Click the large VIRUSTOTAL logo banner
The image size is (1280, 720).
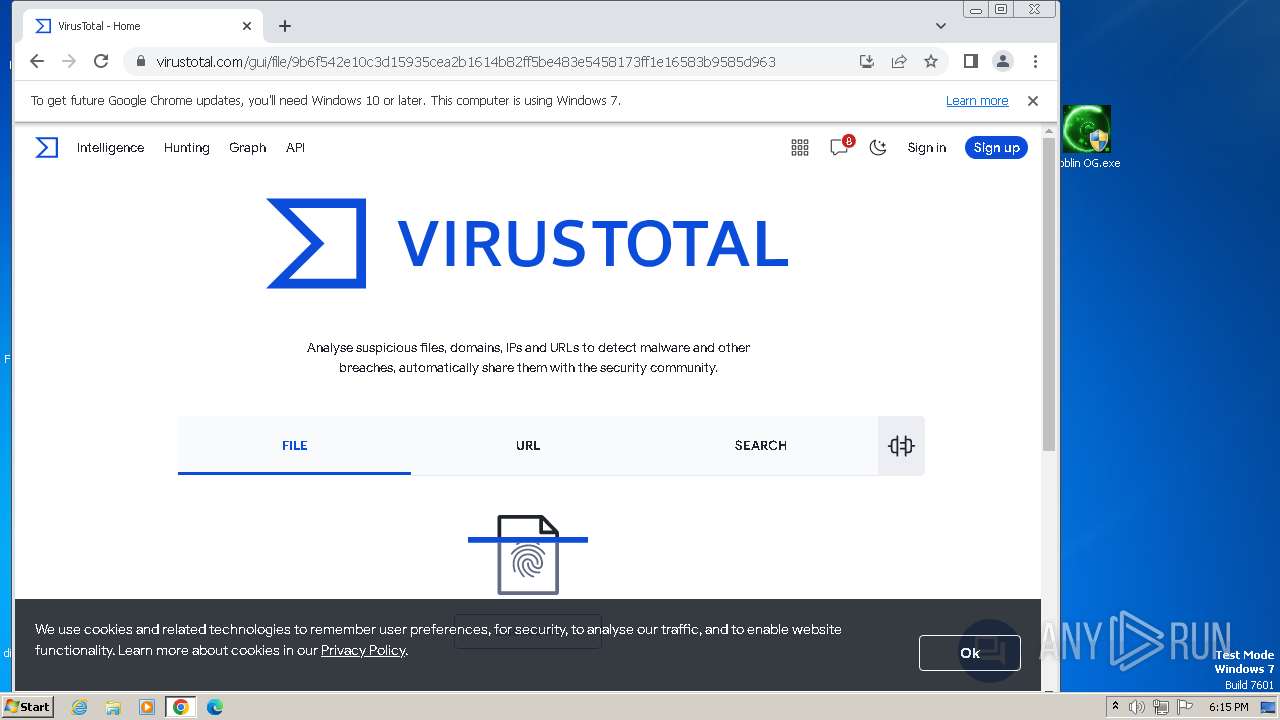pyautogui.click(x=527, y=243)
